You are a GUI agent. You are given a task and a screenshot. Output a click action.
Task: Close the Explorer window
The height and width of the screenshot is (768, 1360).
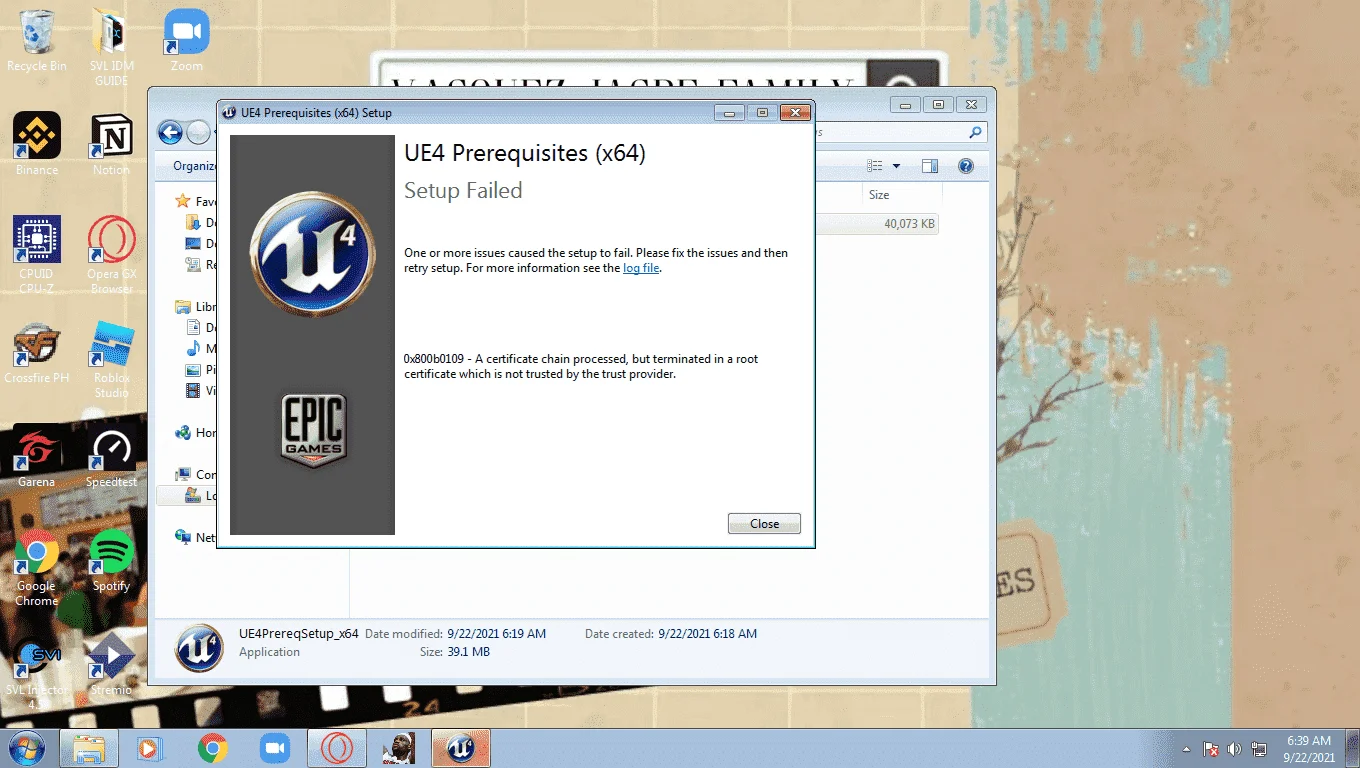point(970,104)
